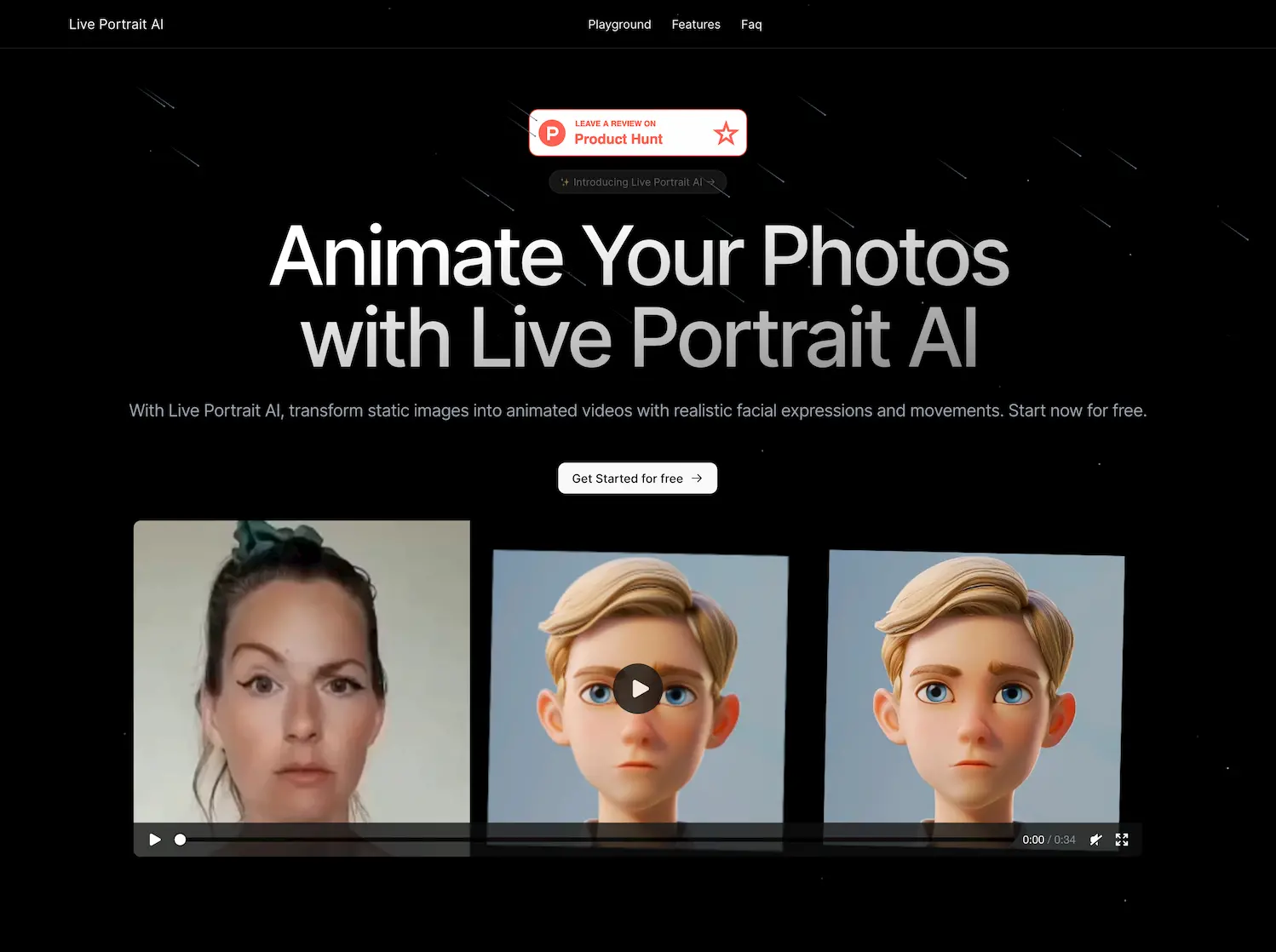
Task: Click the star icon on the review badge
Action: point(726,133)
